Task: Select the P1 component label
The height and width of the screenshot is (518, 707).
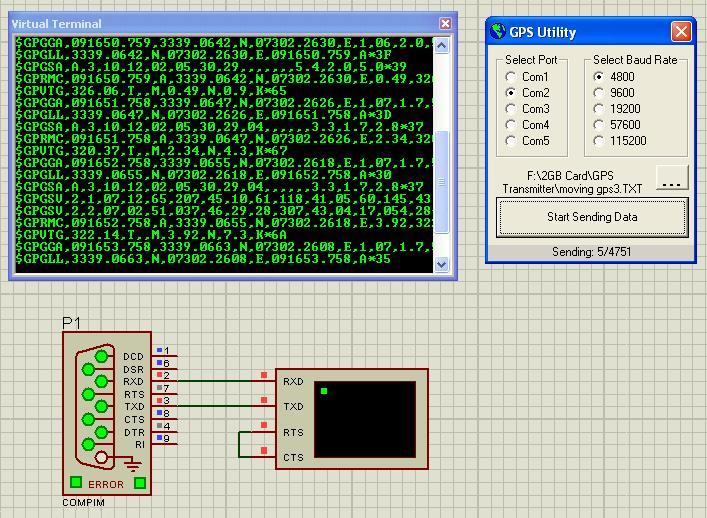Action: tap(71, 323)
